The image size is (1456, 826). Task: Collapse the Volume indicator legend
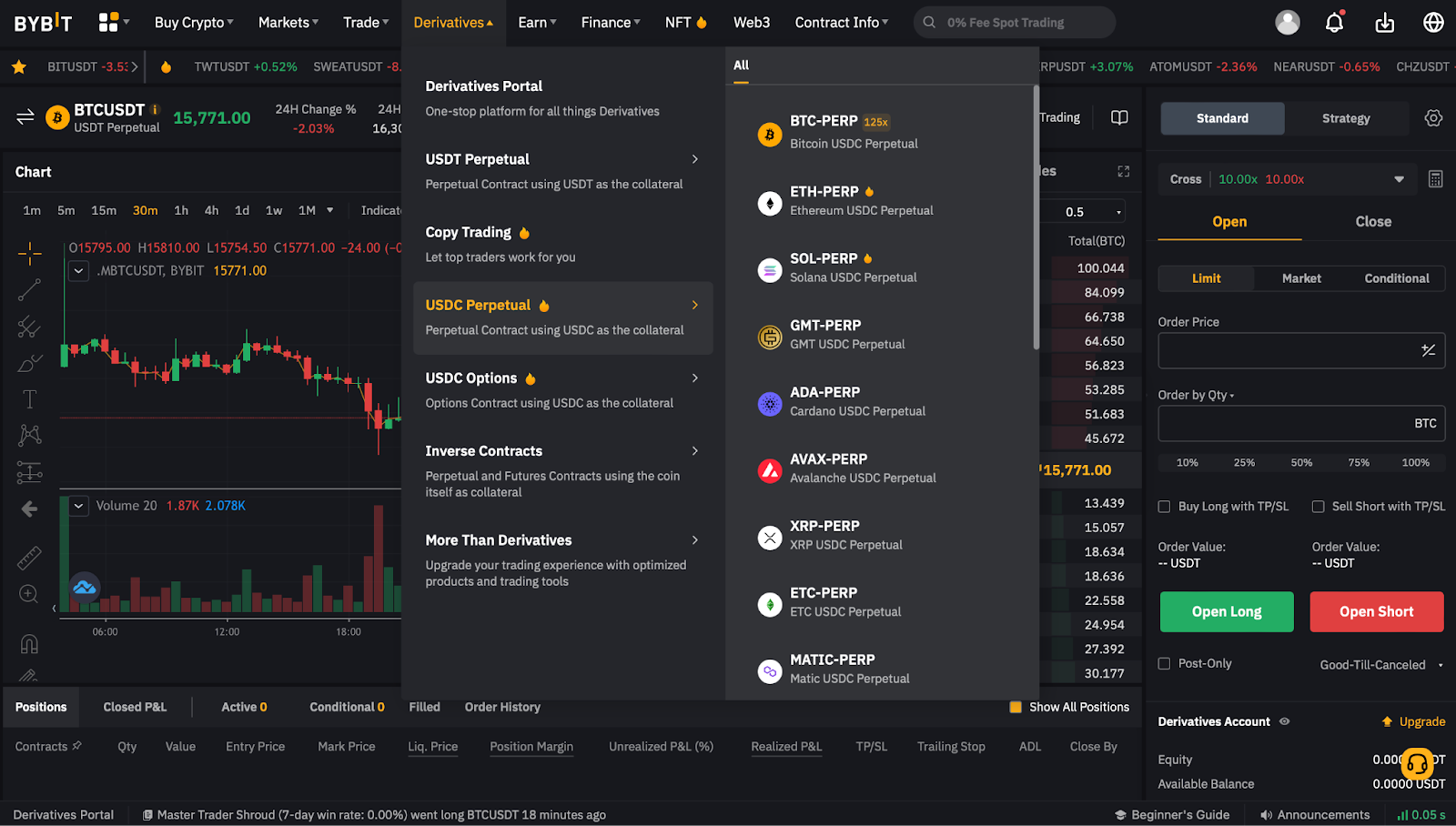79,506
